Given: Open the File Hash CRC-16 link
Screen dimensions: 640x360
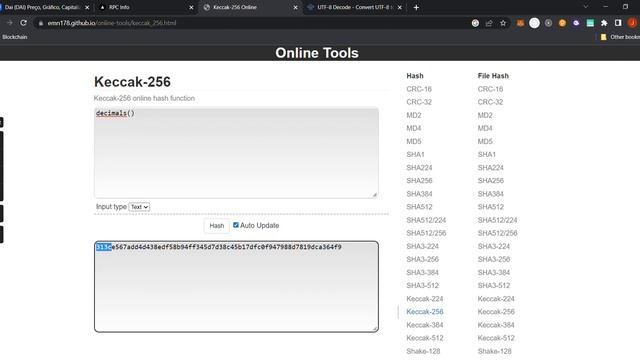Looking at the screenshot, I should tap(490, 89).
